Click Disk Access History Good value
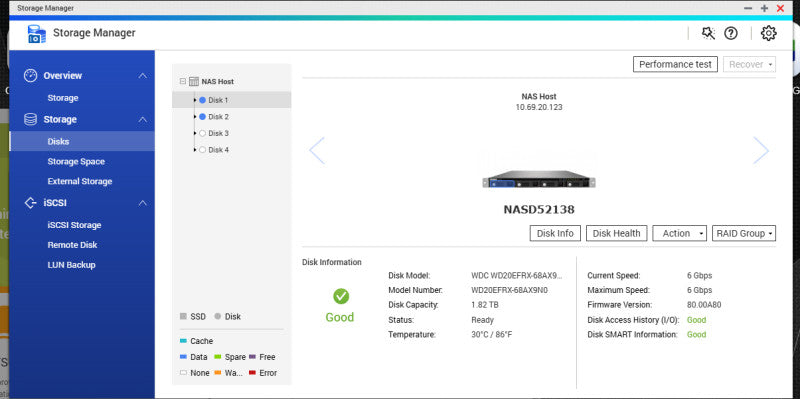This screenshot has width=800, height=399. 696,320
